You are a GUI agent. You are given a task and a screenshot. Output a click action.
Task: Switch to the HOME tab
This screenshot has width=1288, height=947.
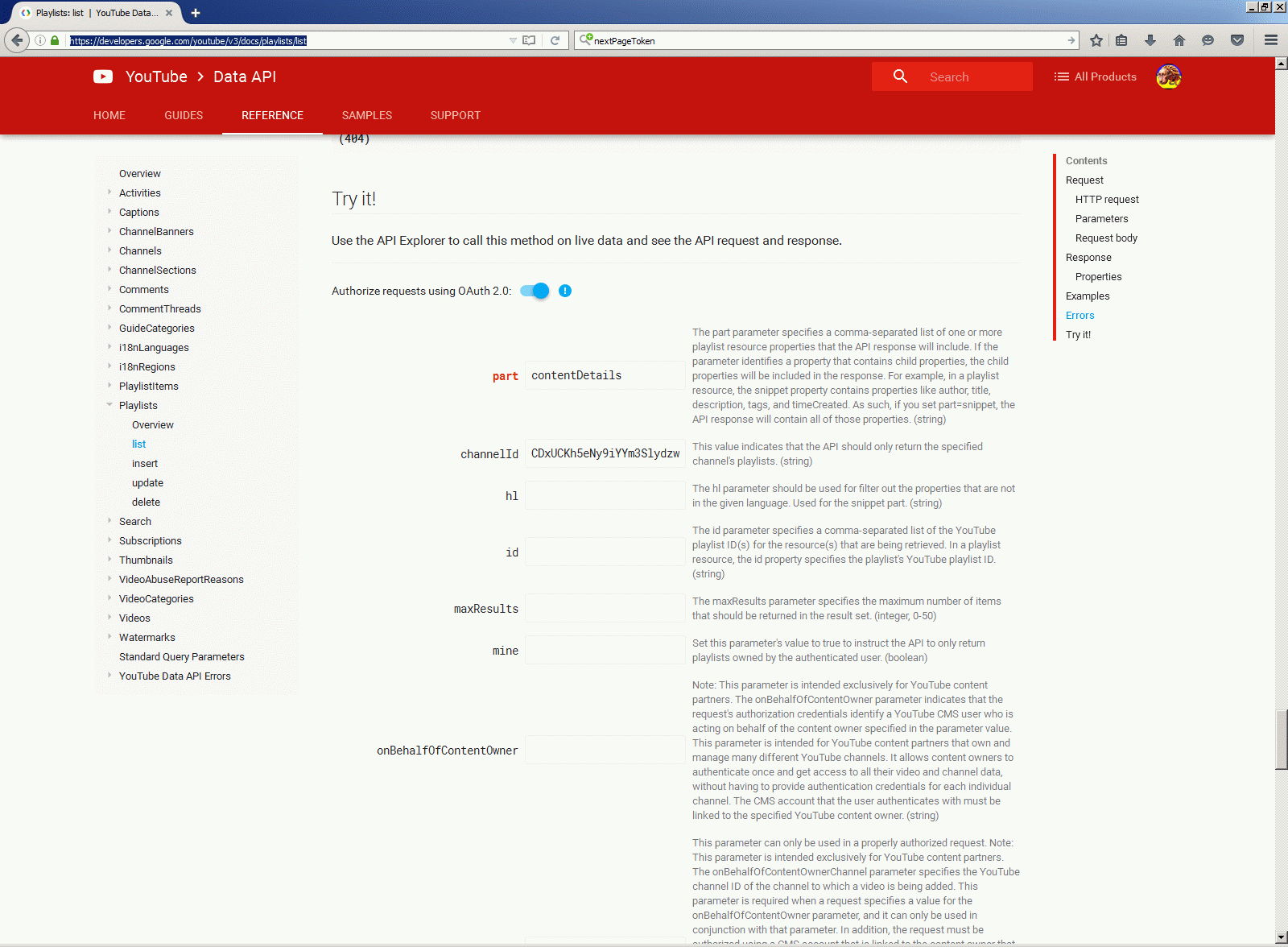pos(109,115)
